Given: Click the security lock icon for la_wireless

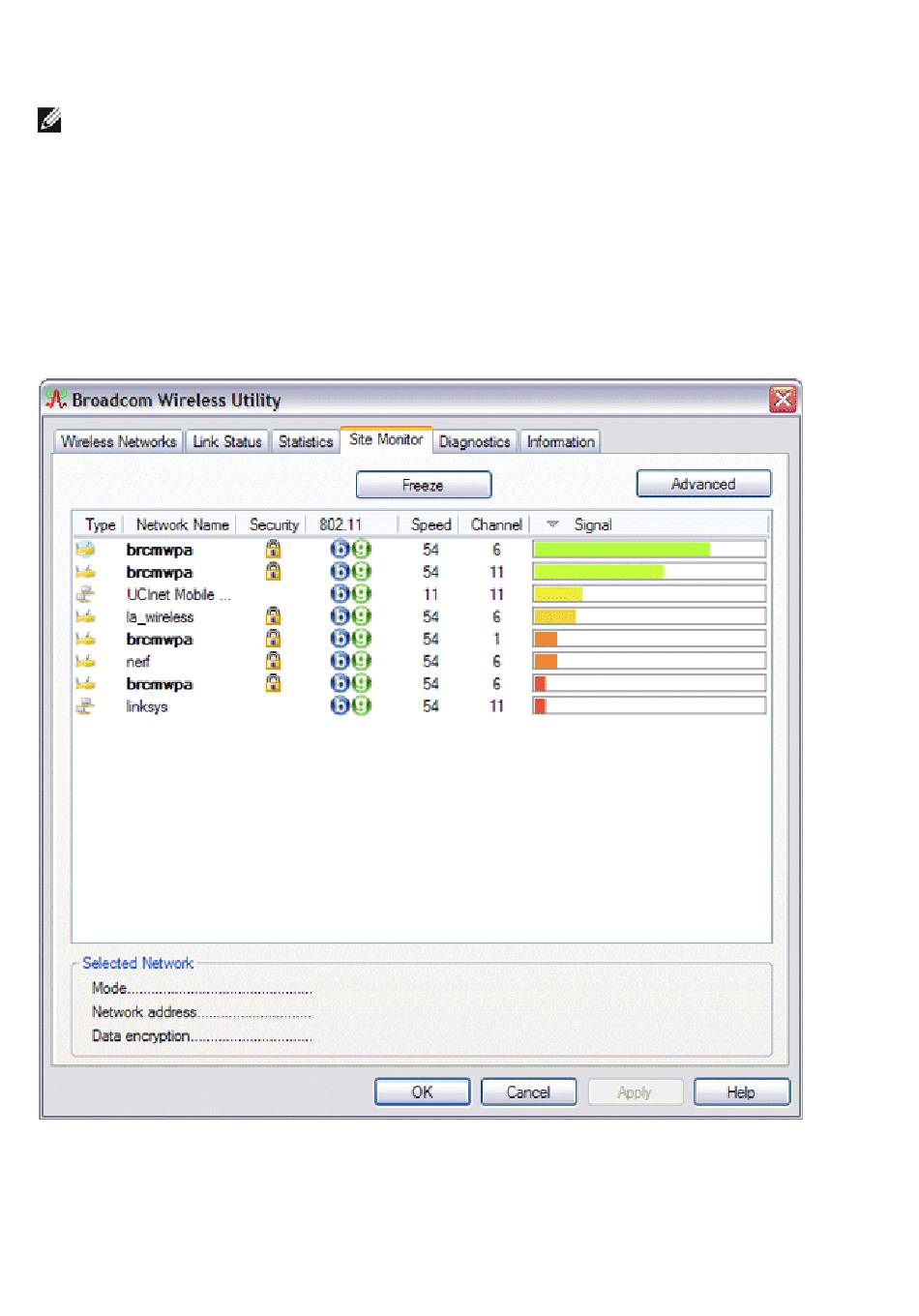Looking at the screenshot, I should [x=274, y=615].
